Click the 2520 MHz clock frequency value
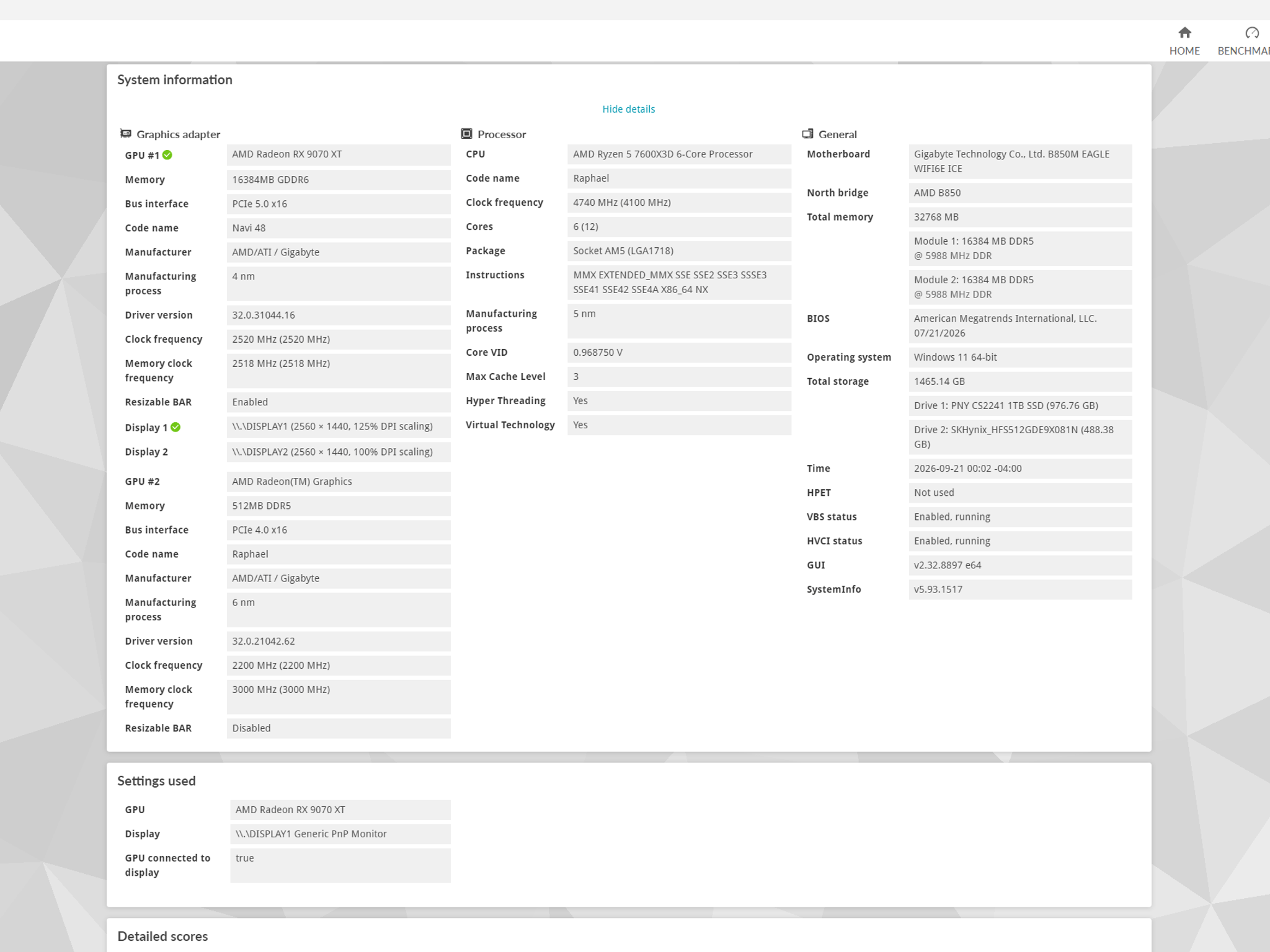This screenshot has width=1270, height=952. tap(339, 339)
